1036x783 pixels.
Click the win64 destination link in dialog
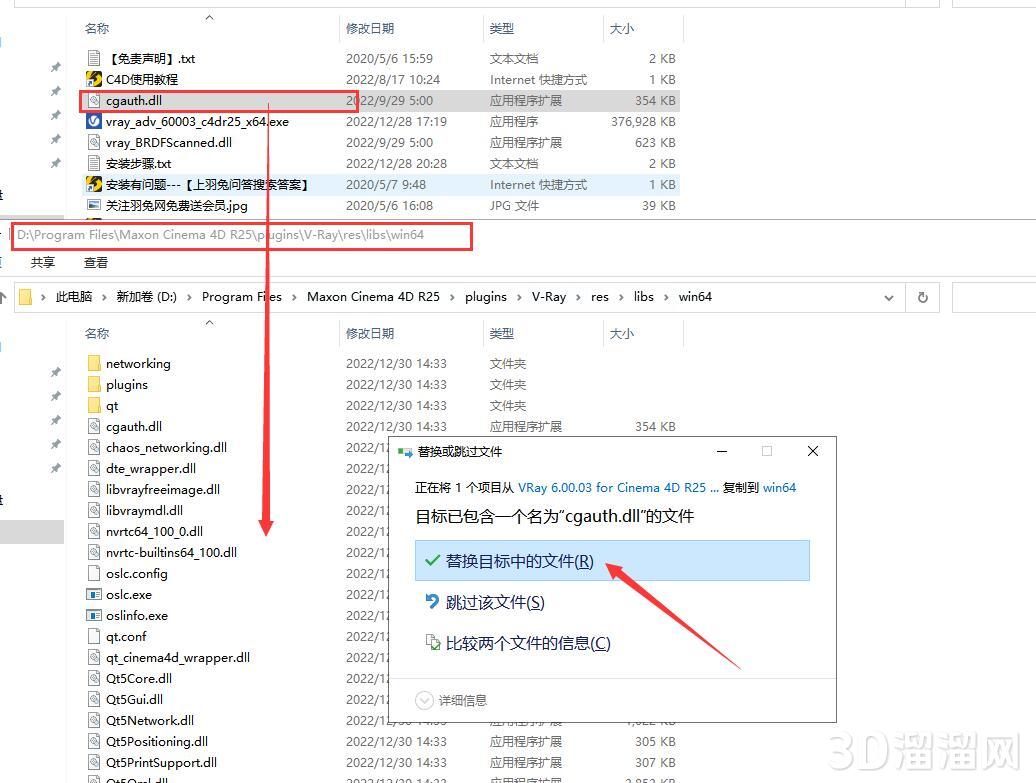[779, 488]
